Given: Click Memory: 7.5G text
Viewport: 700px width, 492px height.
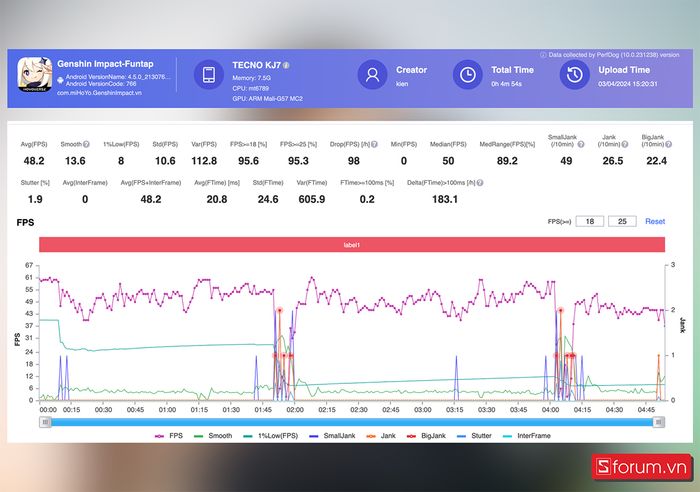Looking at the screenshot, I should (x=251, y=78).
